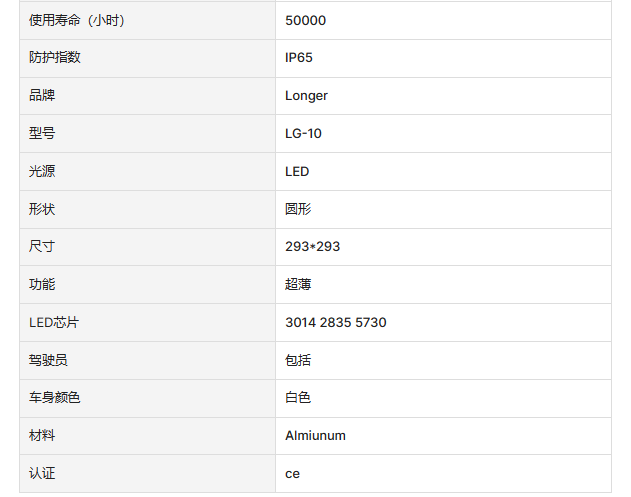631x497 pixels.
Task: Select the ce certification value
Action: 292,473
